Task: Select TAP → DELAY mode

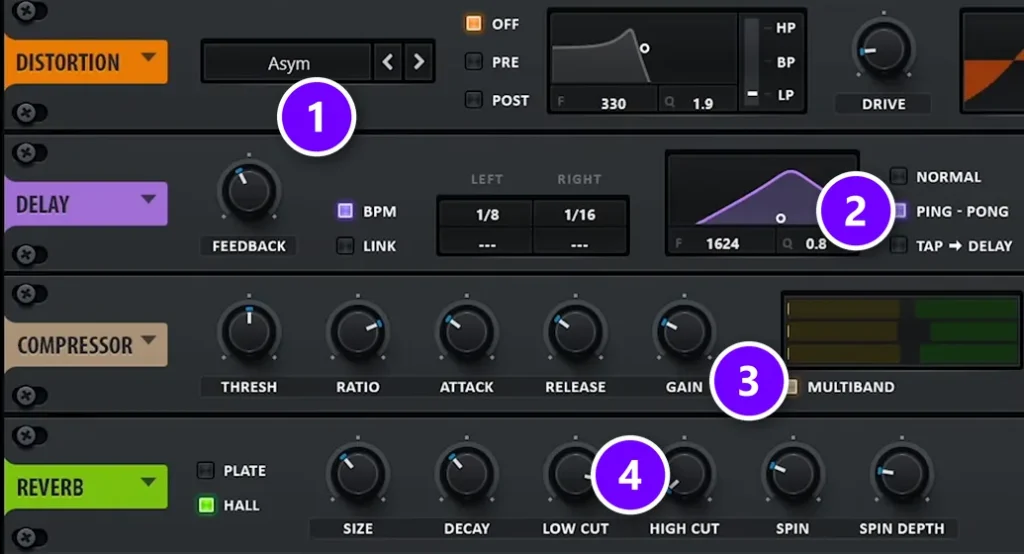Action: (899, 246)
